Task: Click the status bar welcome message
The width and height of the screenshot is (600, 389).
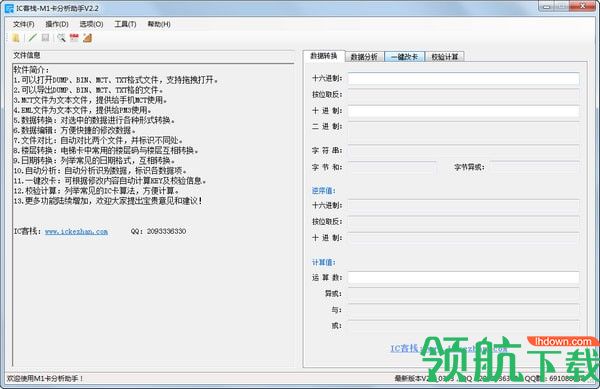Action: click(x=45, y=379)
